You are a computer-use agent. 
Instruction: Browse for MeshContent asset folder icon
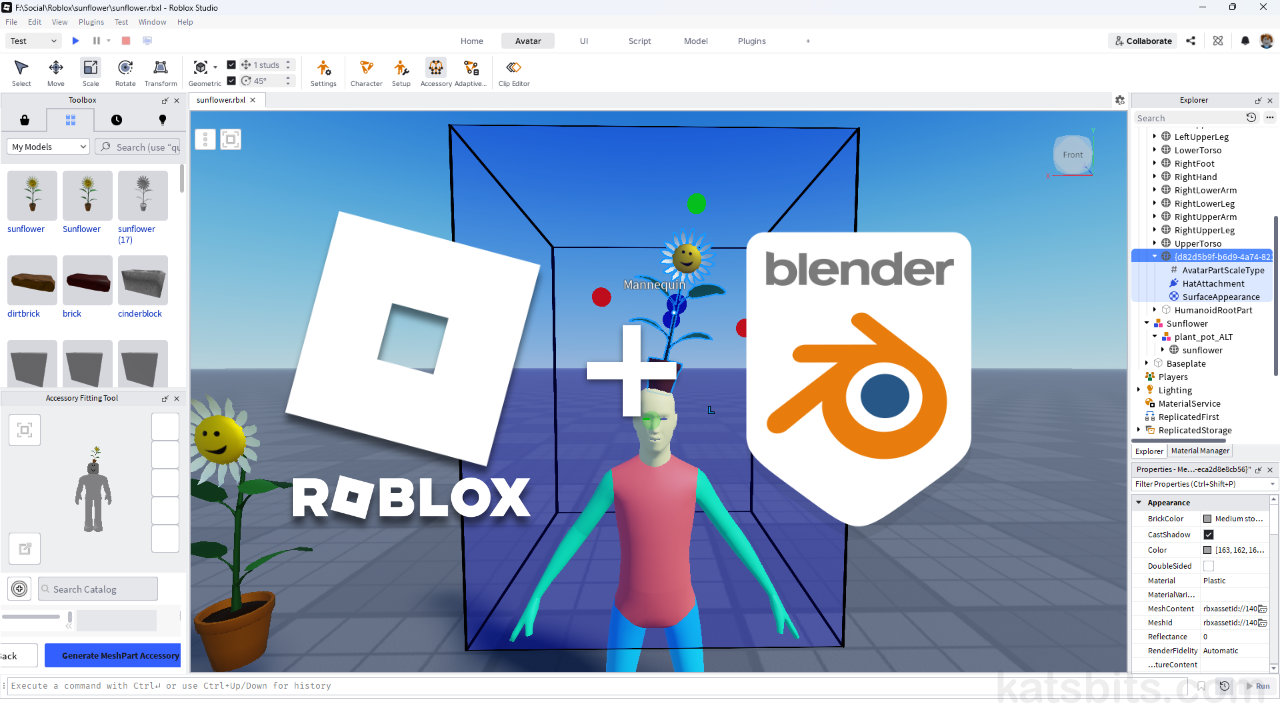1263,609
